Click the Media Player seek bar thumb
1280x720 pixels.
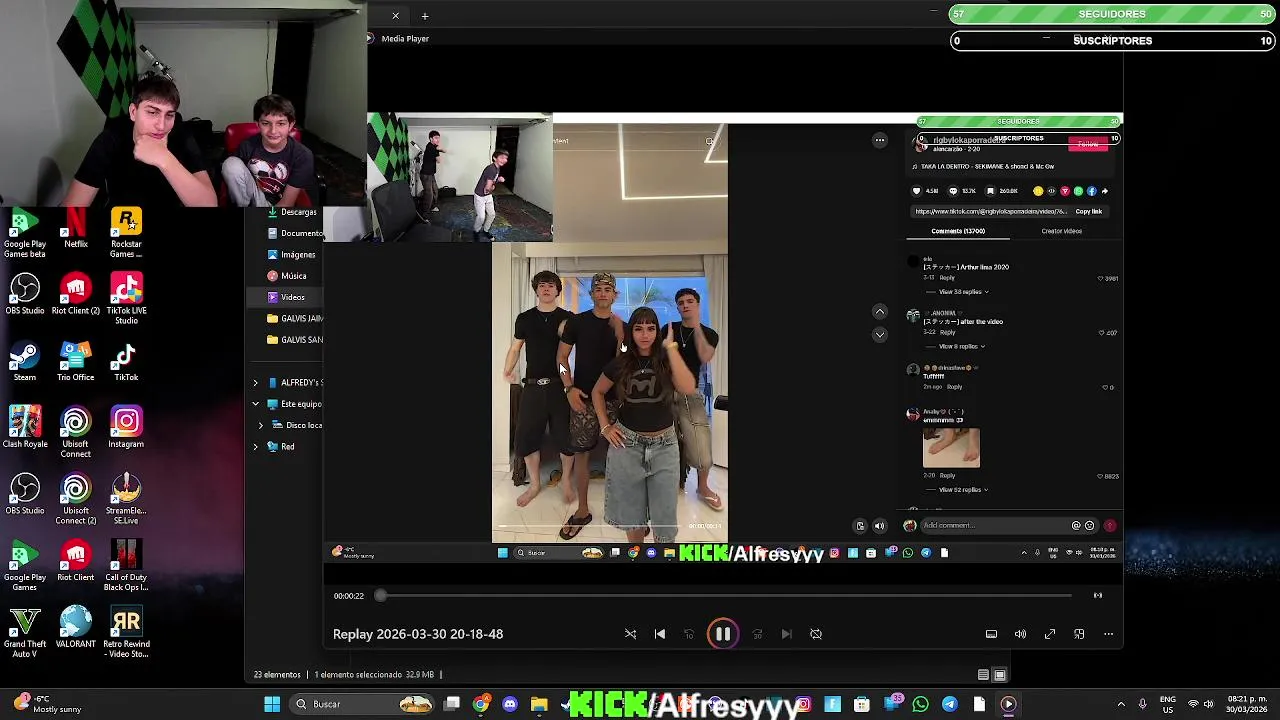point(380,596)
